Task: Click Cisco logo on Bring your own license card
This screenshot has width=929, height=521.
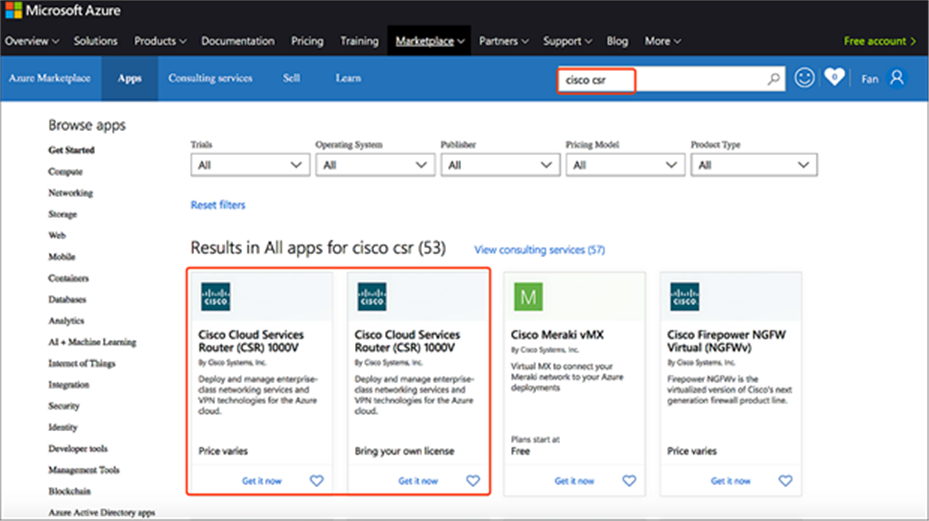Action: point(372,296)
